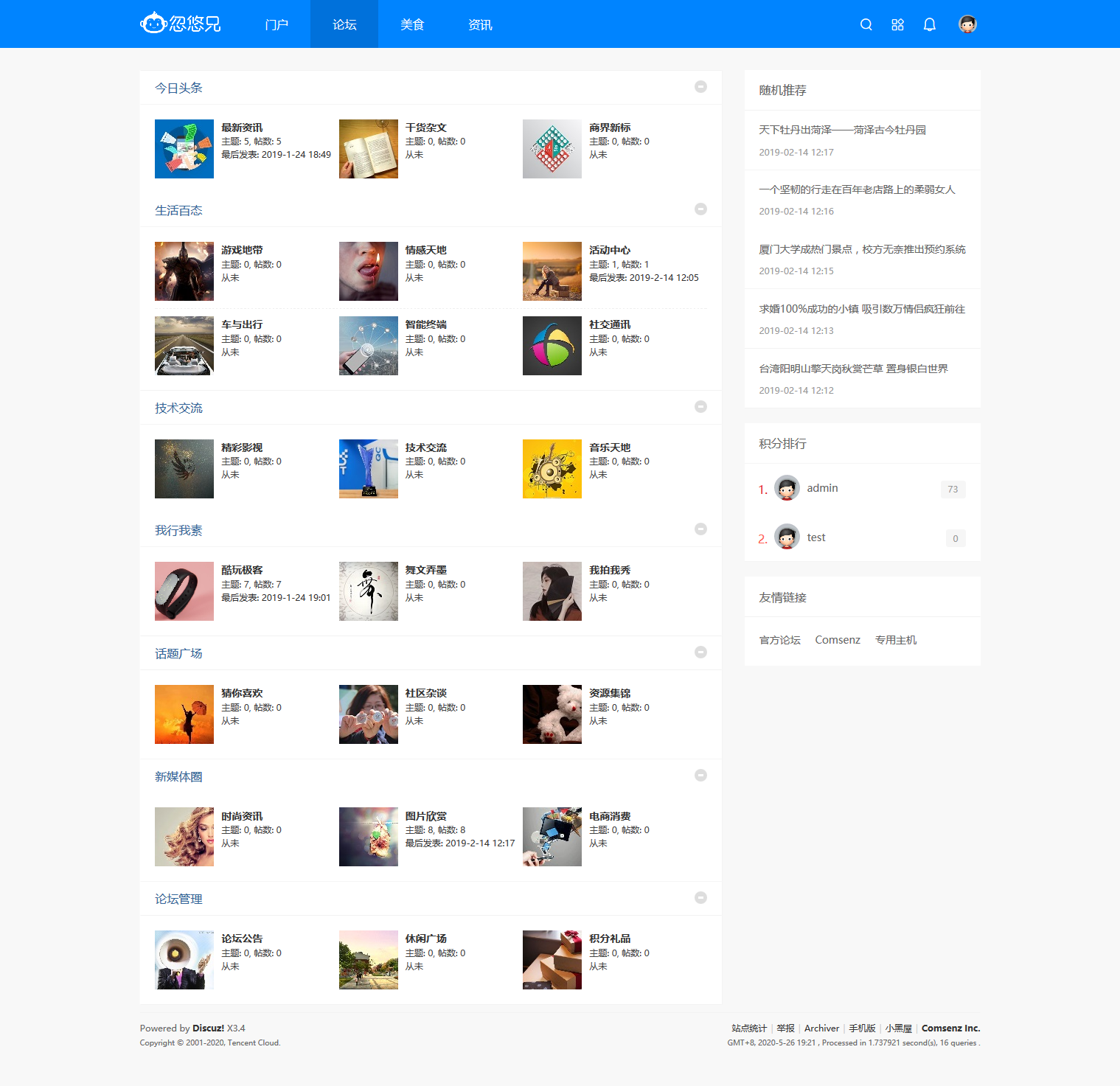Open the Comsenz friend link
The image size is (1120, 1086).
click(838, 640)
